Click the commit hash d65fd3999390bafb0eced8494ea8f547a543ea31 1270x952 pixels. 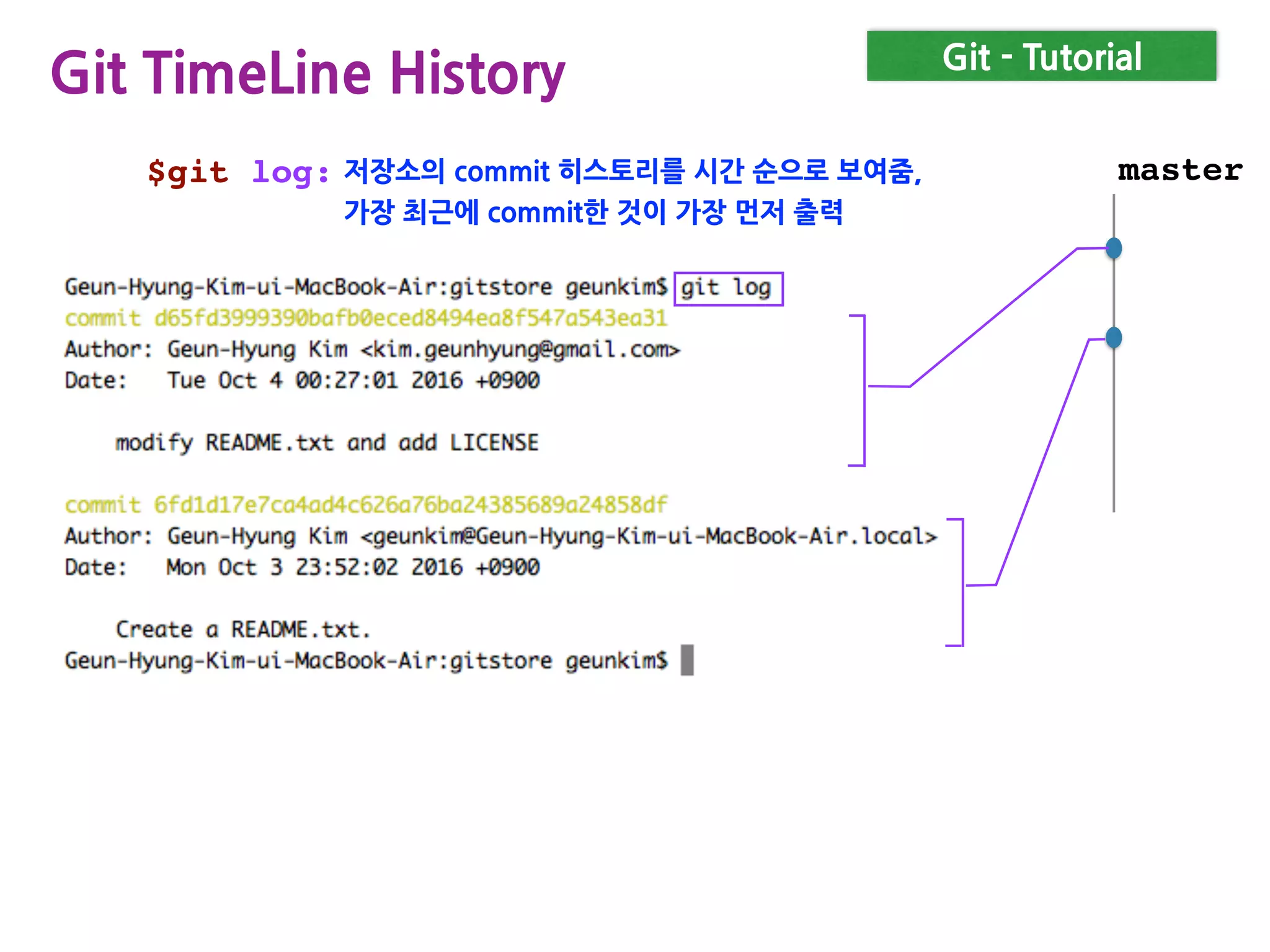tap(411, 318)
